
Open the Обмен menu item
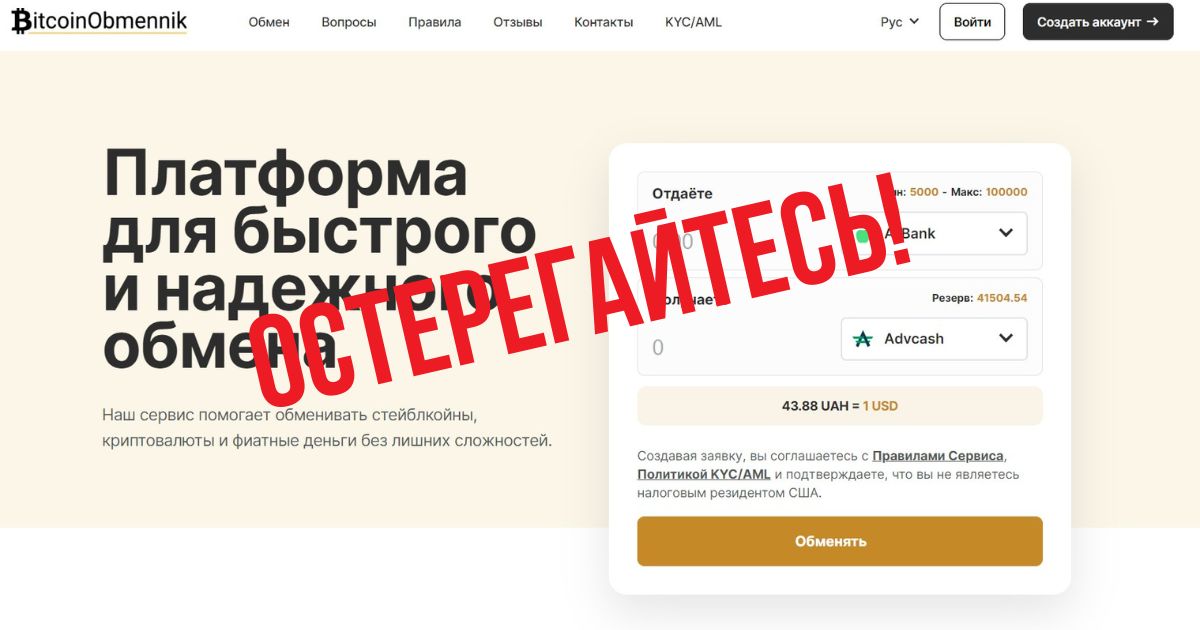click(269, 22)
